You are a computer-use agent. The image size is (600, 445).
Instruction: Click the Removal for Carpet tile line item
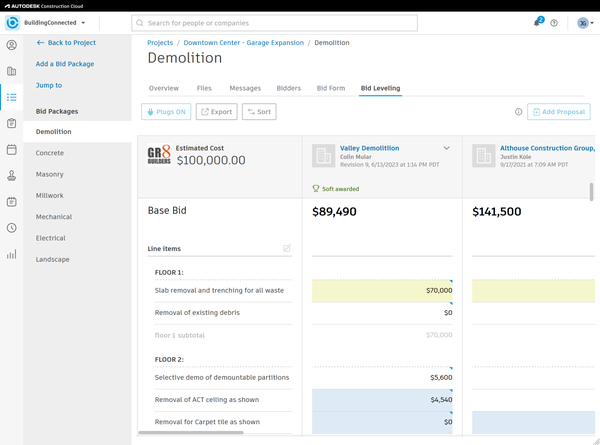(207, 422)
